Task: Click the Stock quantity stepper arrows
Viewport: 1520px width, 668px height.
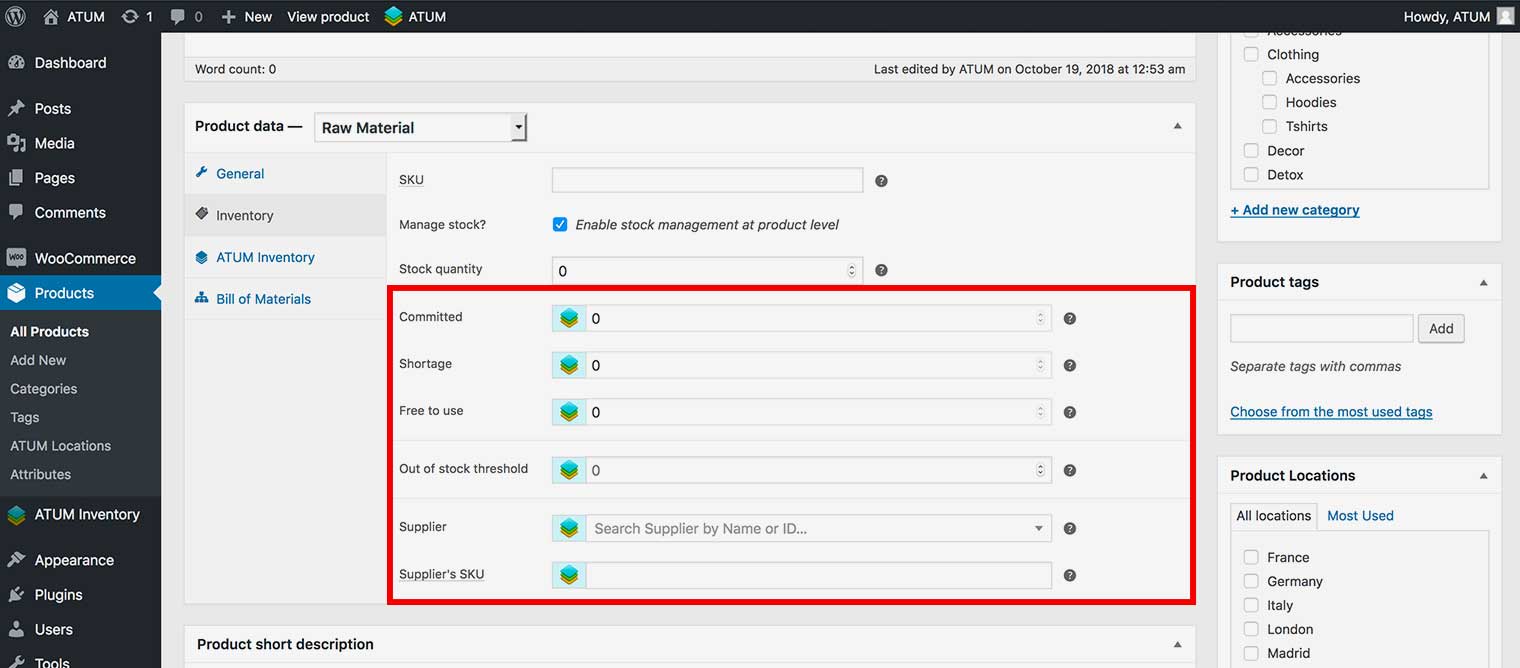Action: point(852,270)
